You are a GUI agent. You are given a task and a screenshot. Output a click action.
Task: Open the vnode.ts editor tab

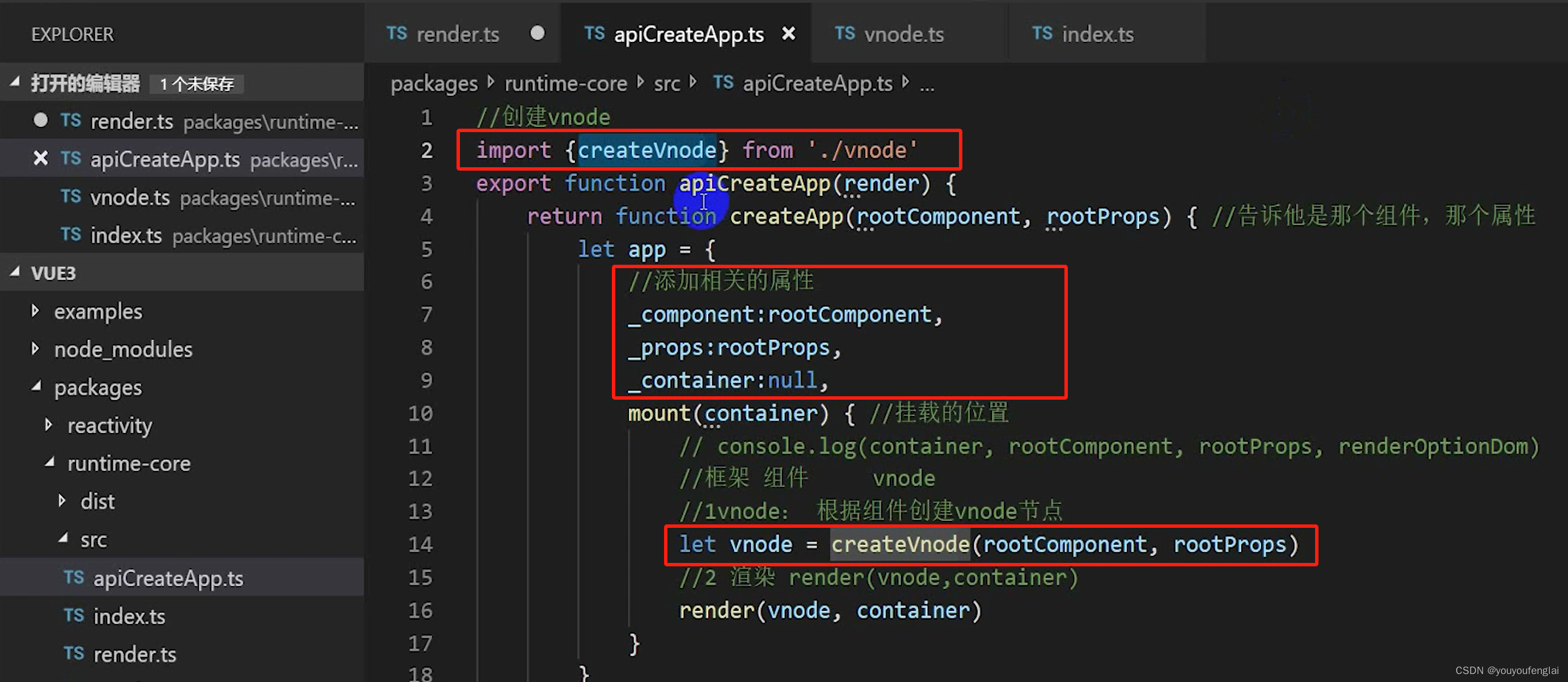tap(909, 34)
